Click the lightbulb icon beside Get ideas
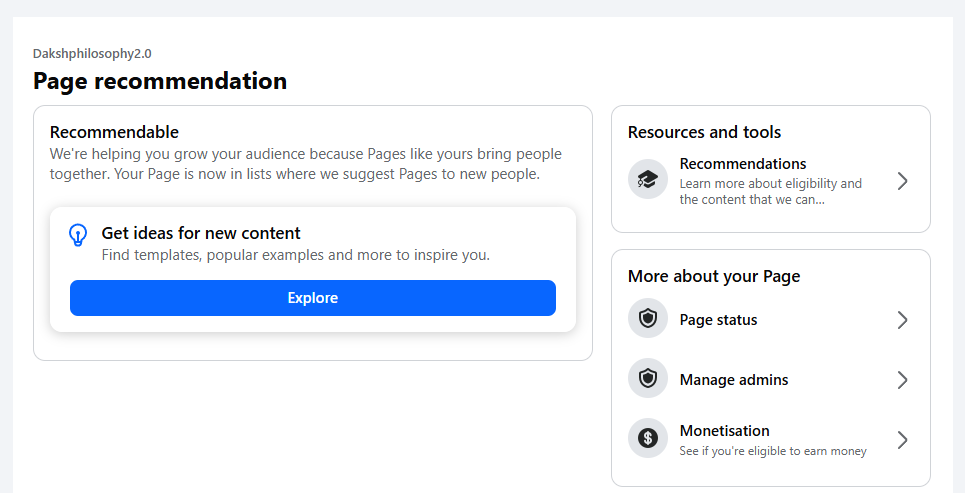The image size is (965, 493). coord(78,235)
